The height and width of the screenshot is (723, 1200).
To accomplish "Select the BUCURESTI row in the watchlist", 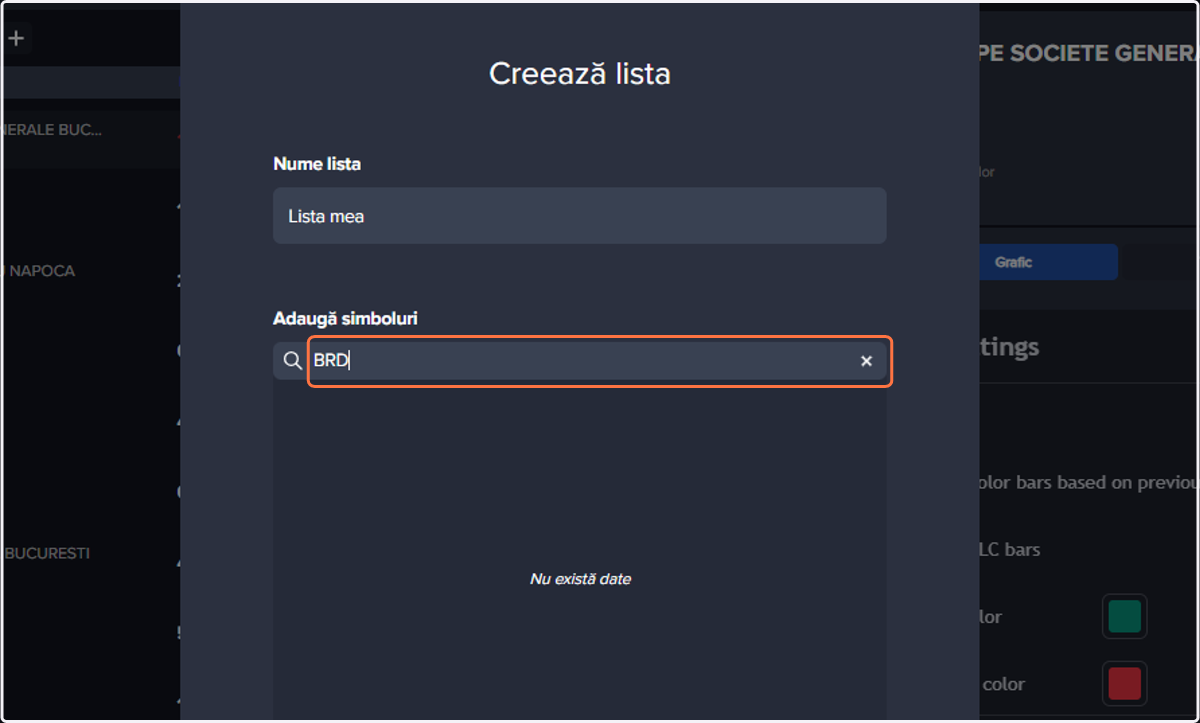I will pos(91,553).
